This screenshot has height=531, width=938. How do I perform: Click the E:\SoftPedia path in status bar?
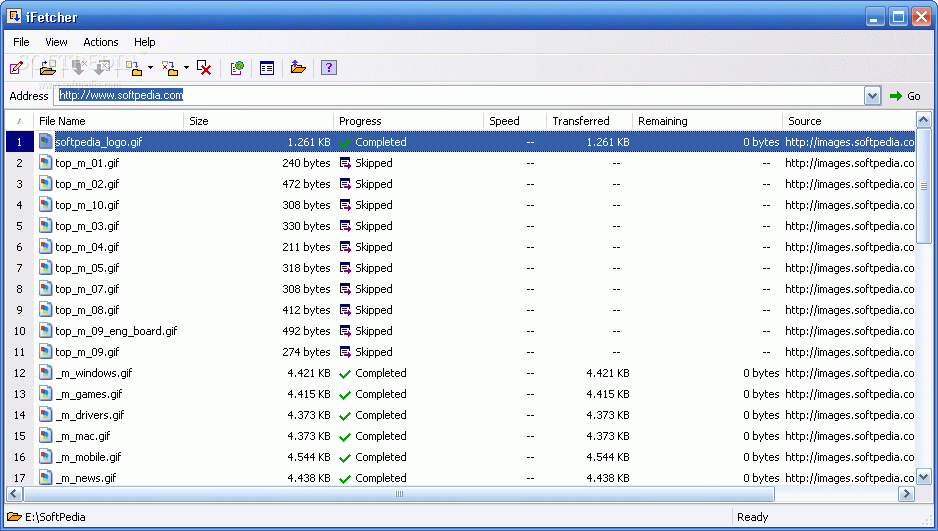tap(55, 517)
